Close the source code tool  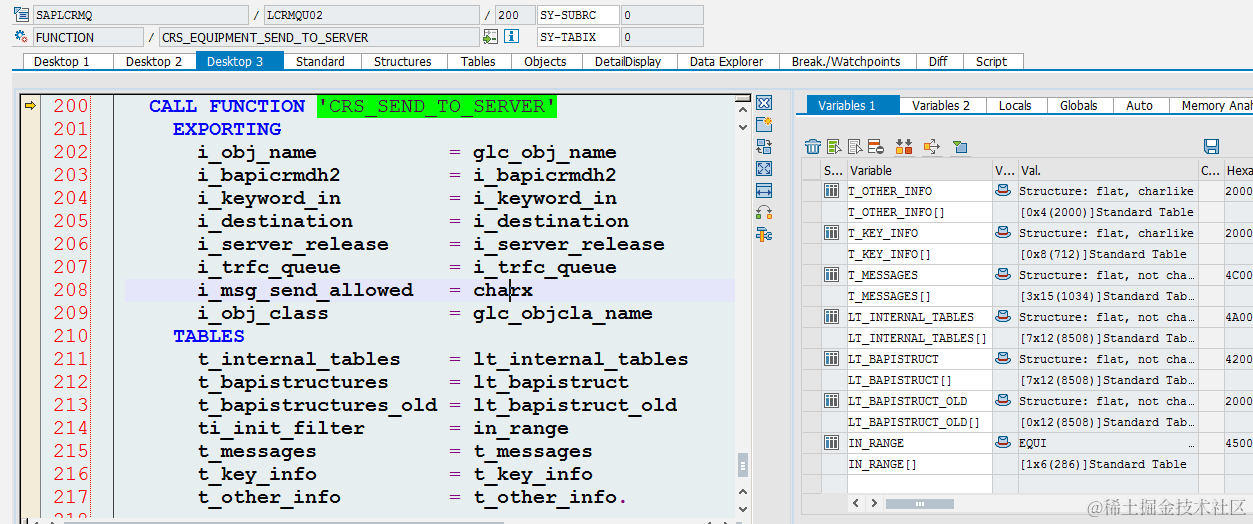pos(764,103)
